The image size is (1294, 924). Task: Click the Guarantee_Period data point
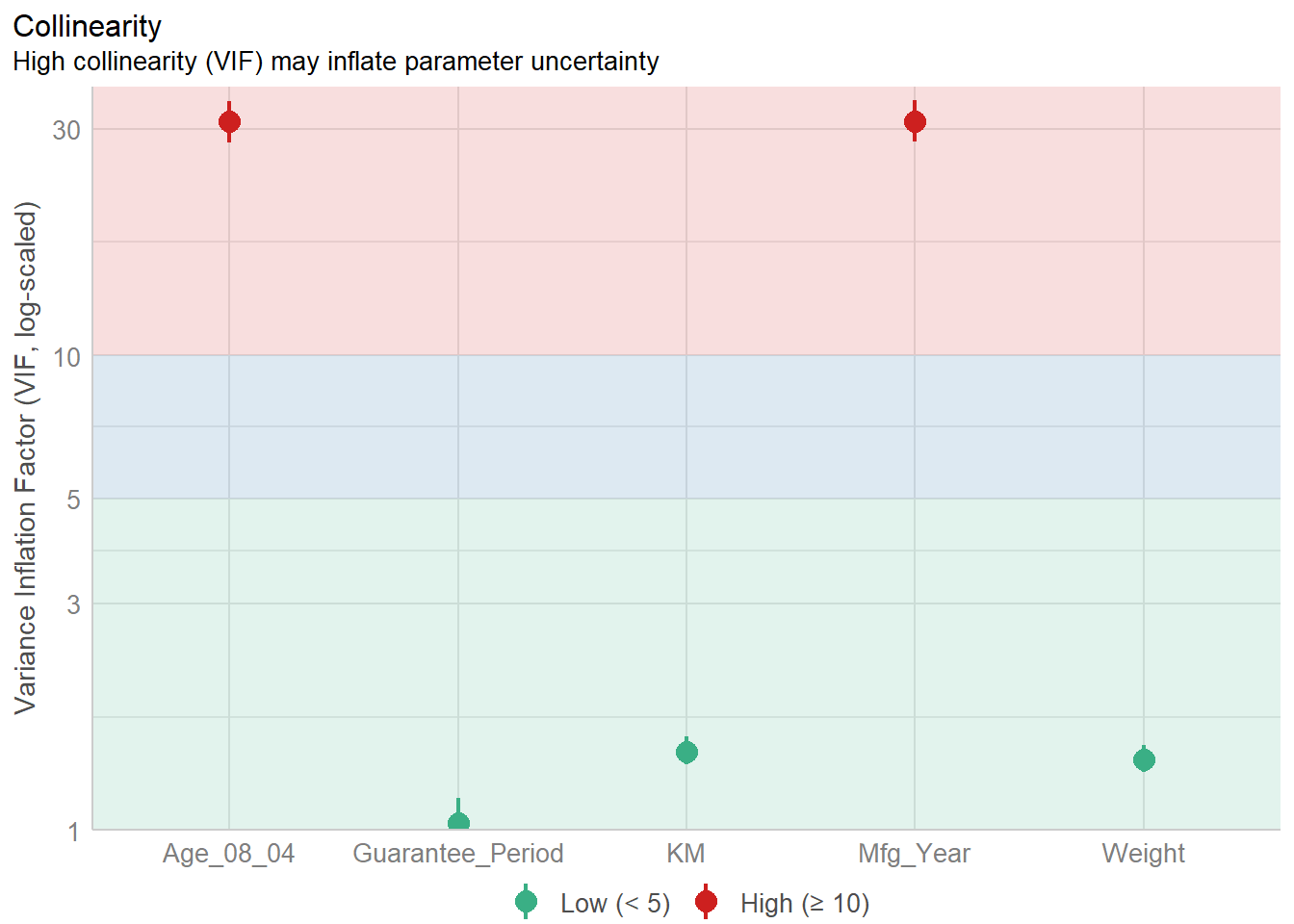tap(458, 823)
